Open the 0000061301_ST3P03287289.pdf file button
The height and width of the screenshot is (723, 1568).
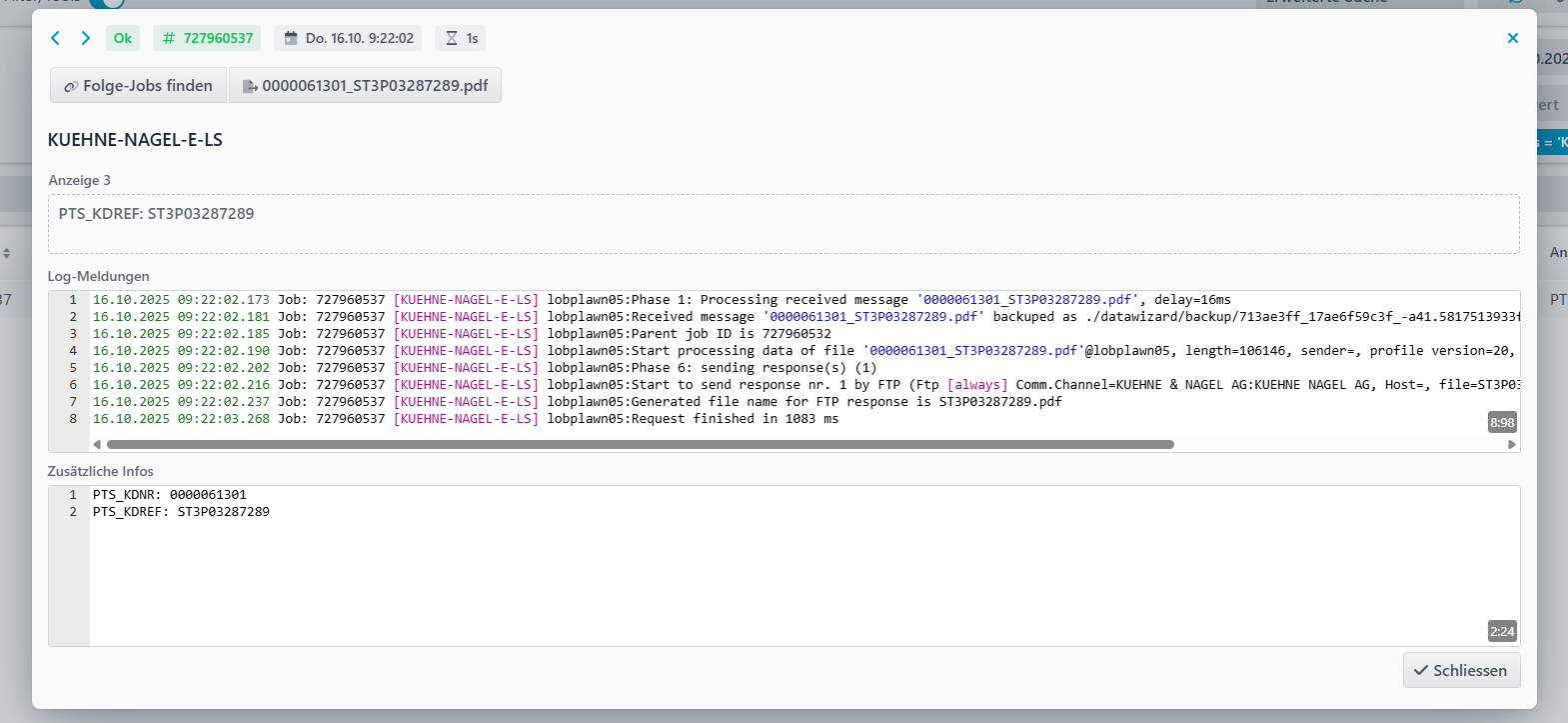click(x=366, y=86)
